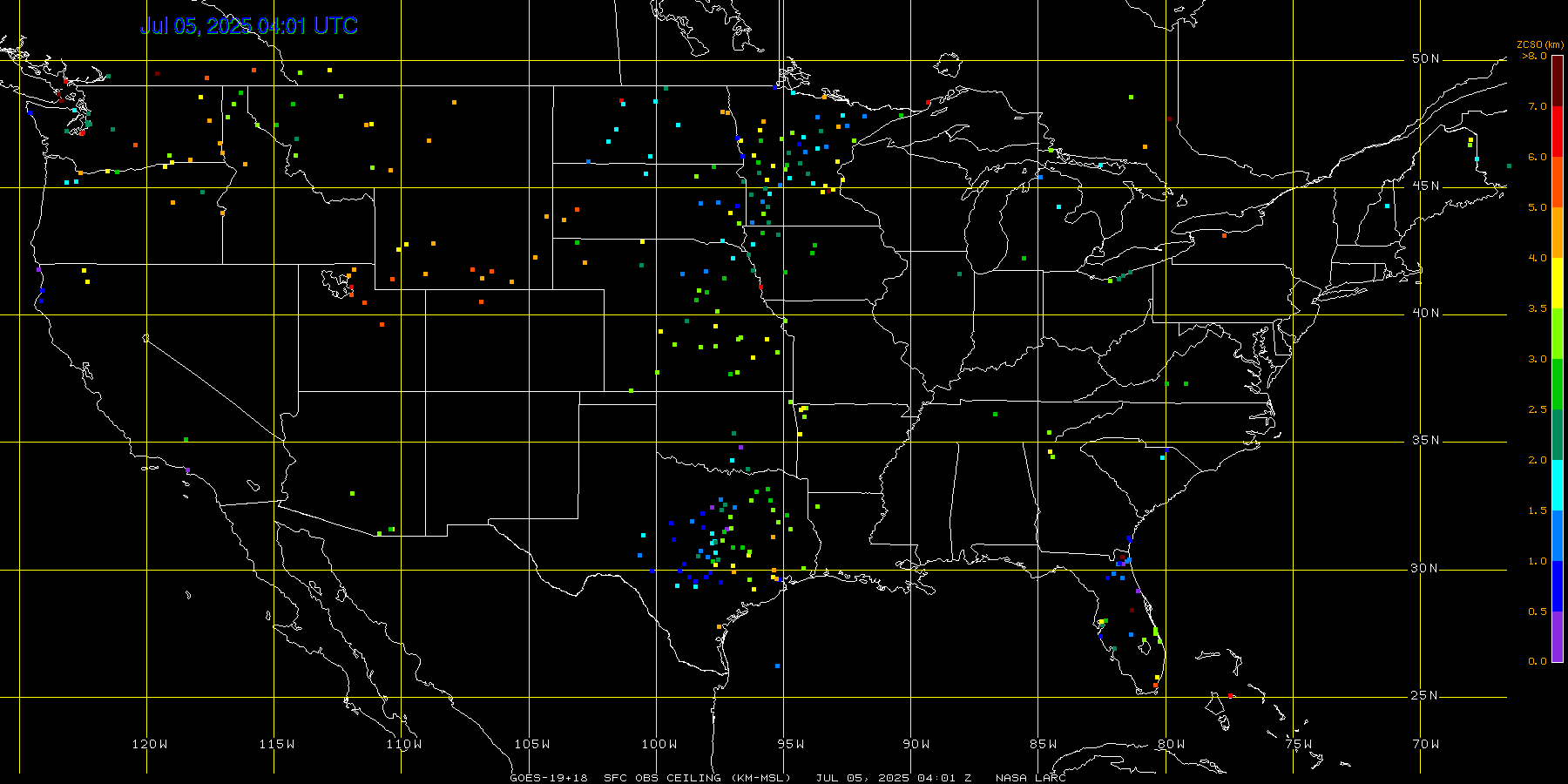Click the 75W longitude label
The width and height of the screenshot is (1568, 784).
[x=1299, y=744]
